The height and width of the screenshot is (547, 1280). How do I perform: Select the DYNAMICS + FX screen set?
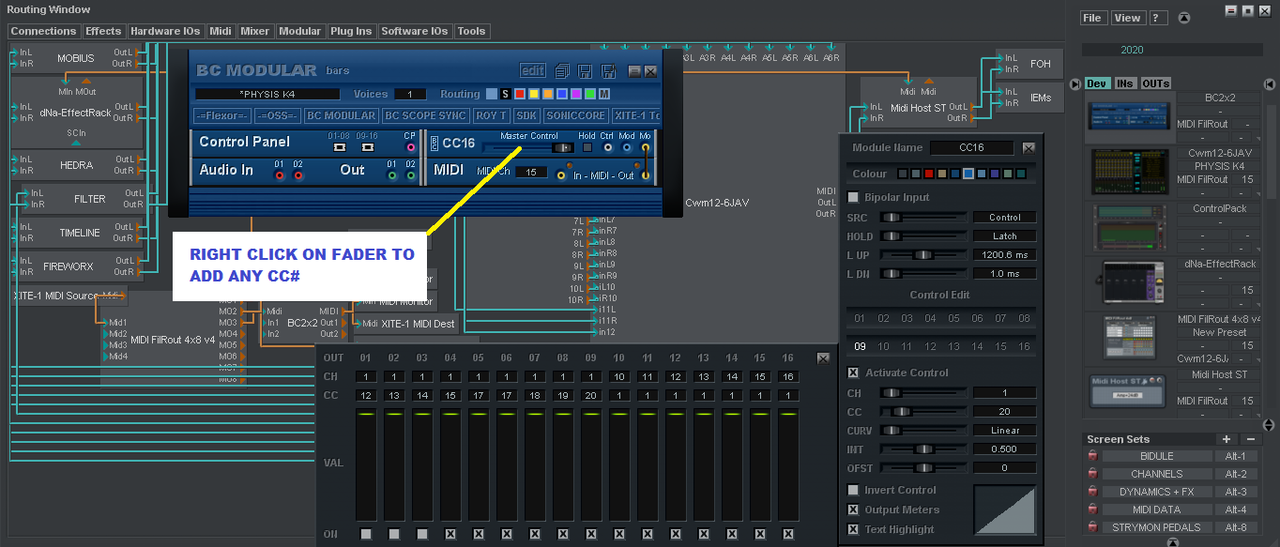tap(1157, 492)
